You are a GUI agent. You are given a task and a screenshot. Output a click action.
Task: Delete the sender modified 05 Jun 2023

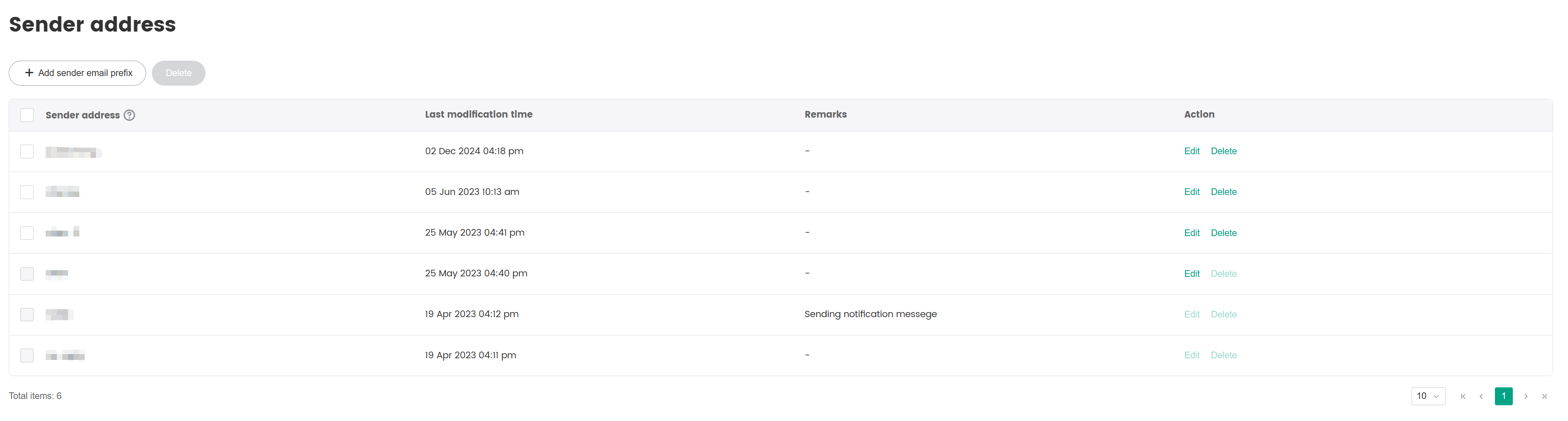click(x=1223, y=192)
